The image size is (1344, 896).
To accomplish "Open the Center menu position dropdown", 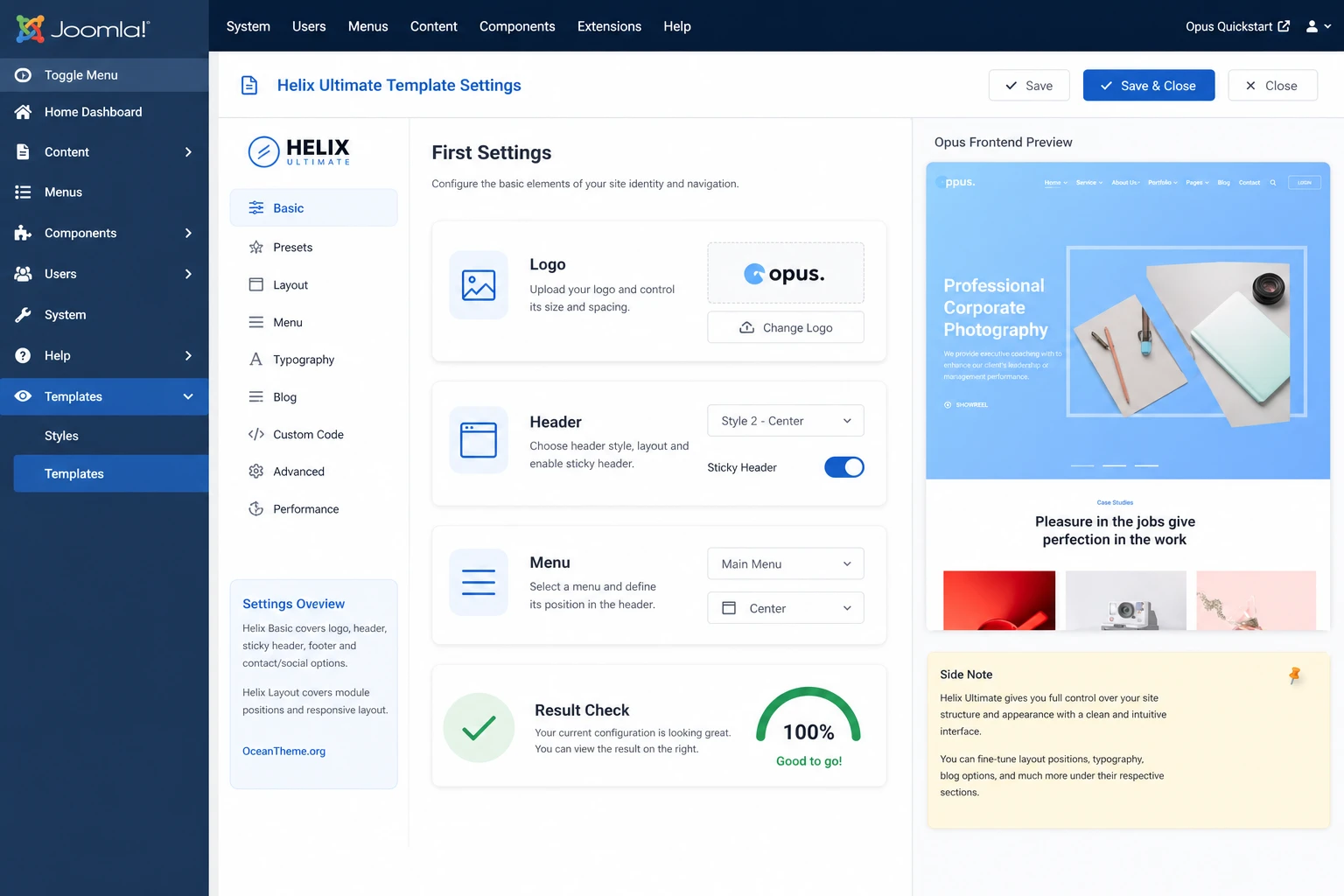I will pyautogui.click(x=786, y=608).
